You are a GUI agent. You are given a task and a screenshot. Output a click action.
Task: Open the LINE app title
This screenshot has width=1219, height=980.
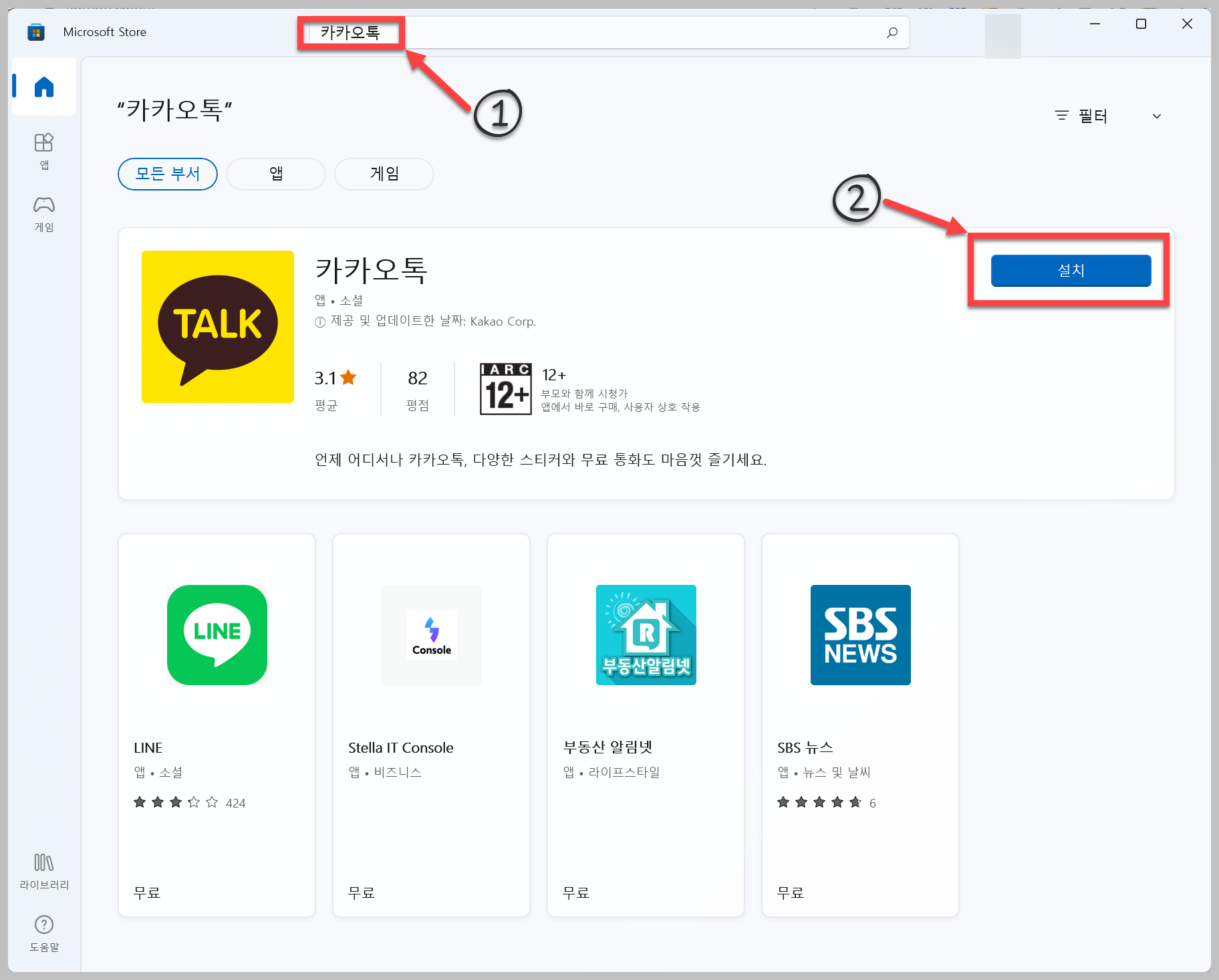click(148, 747)
